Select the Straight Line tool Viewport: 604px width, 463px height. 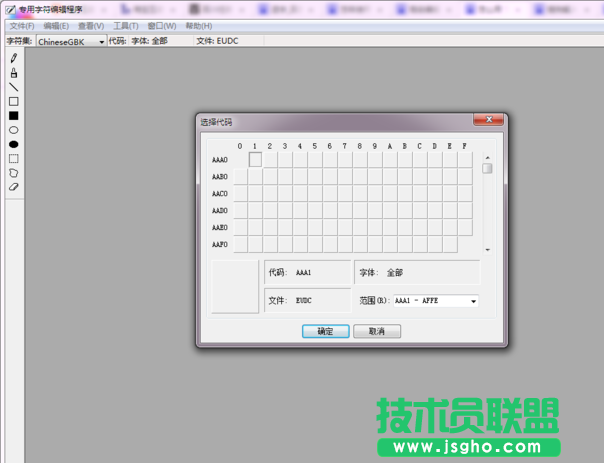(x=14, y=87)
